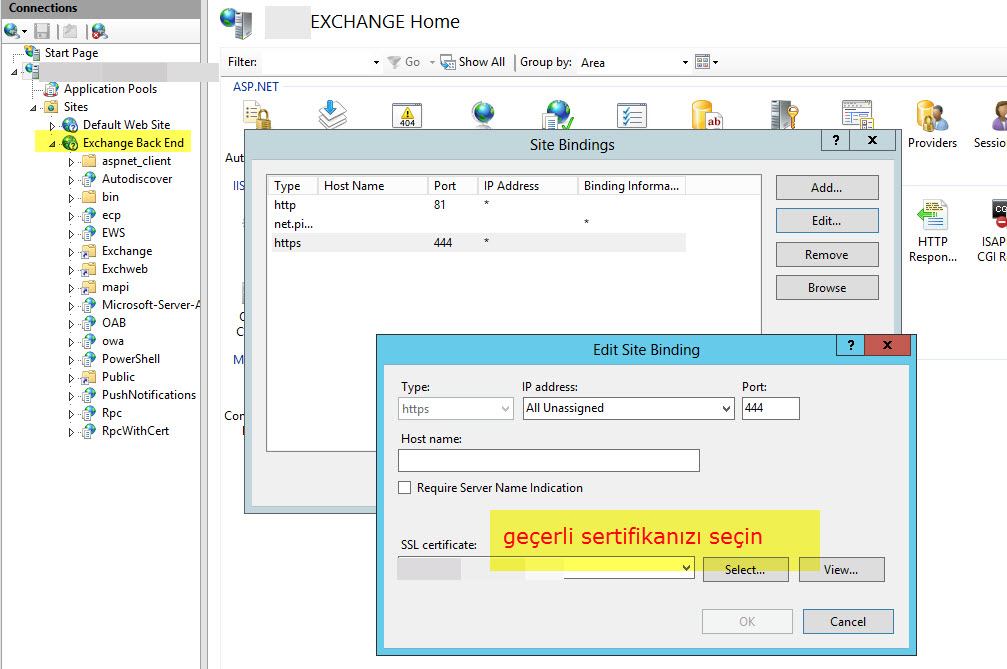Click the Site Bindings help button
This screenshot has width=1007, height=669.
836,140
